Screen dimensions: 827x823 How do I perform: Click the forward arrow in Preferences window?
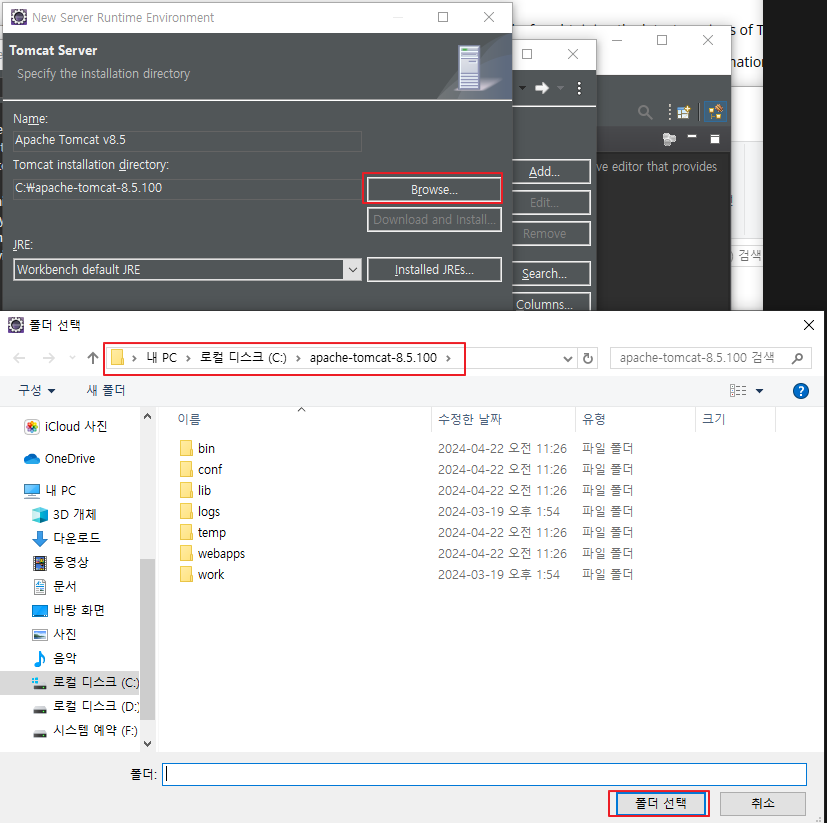click(542, 88)
